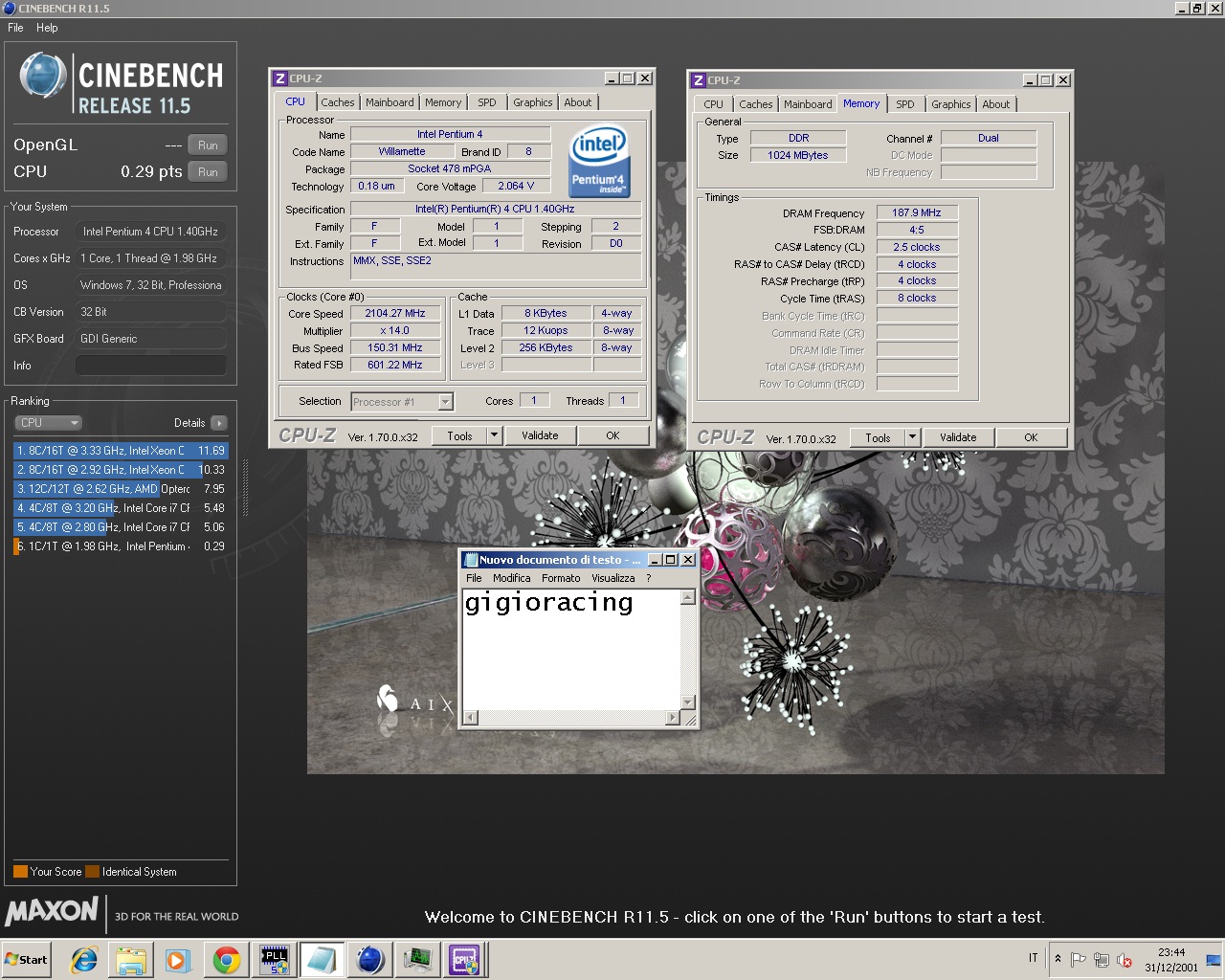
Task: Click the left CPU-Z window title icon
Action: pos(280,78)
